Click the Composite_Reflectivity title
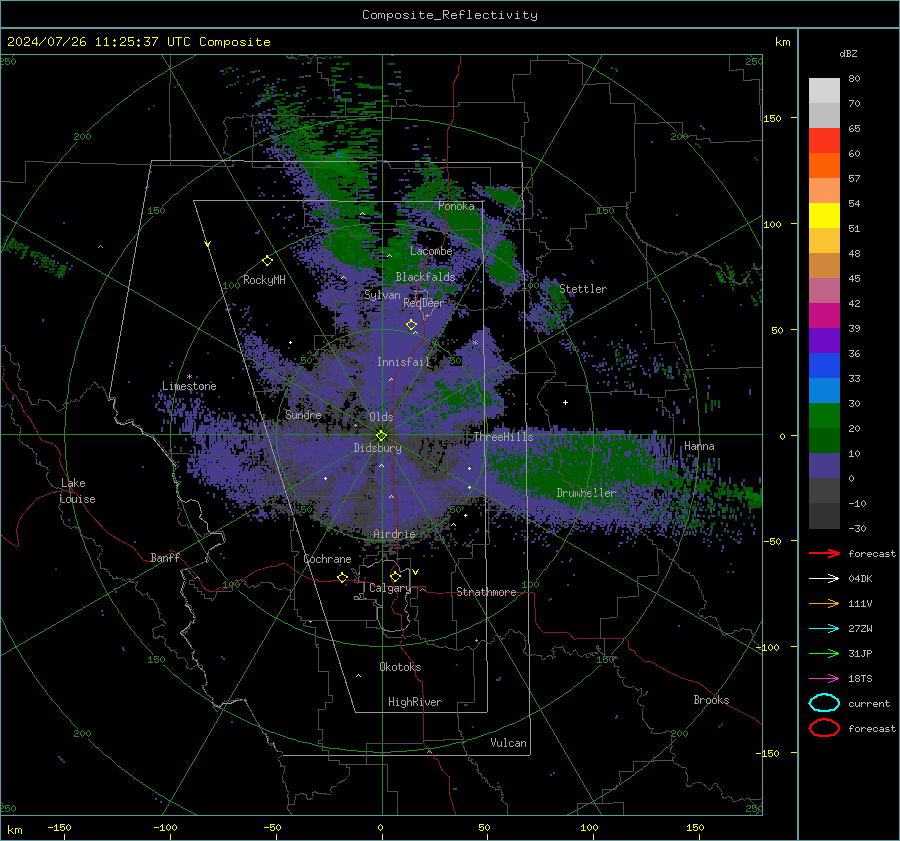The image size is (900, 841). (x=450, y=15)
